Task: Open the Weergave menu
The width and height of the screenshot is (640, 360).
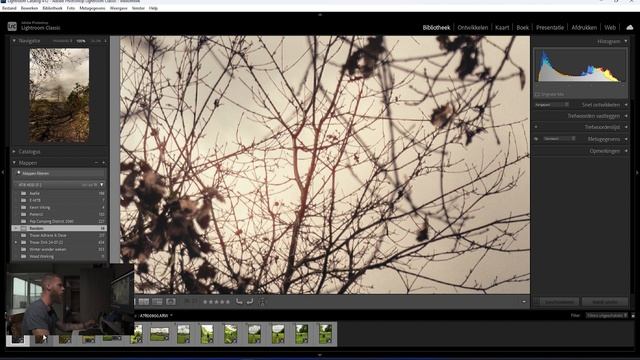Action: [119, 8]
